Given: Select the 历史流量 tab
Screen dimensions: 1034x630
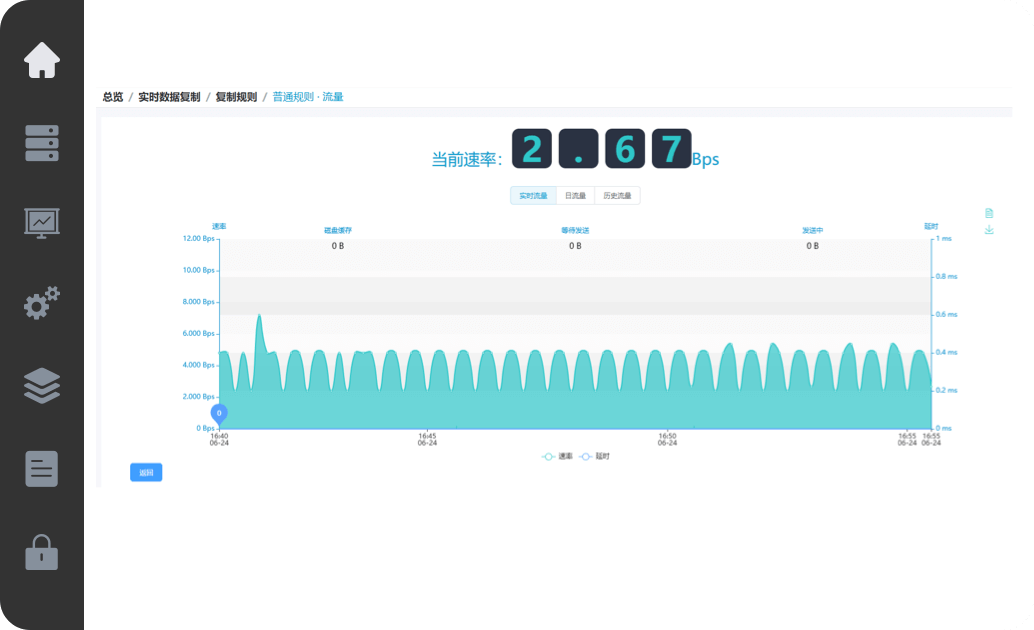Looking at the screenshot, I should point(617,196).
